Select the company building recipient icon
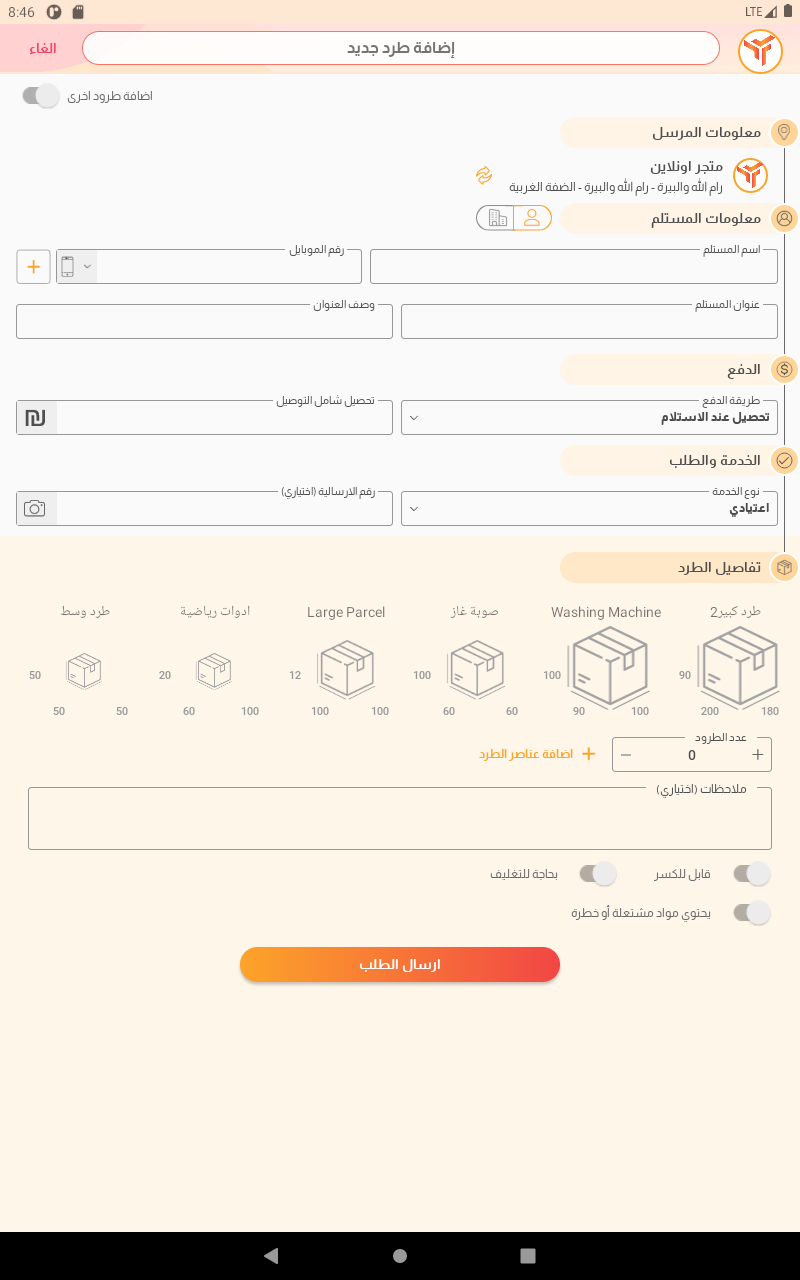 pos(496,218)
